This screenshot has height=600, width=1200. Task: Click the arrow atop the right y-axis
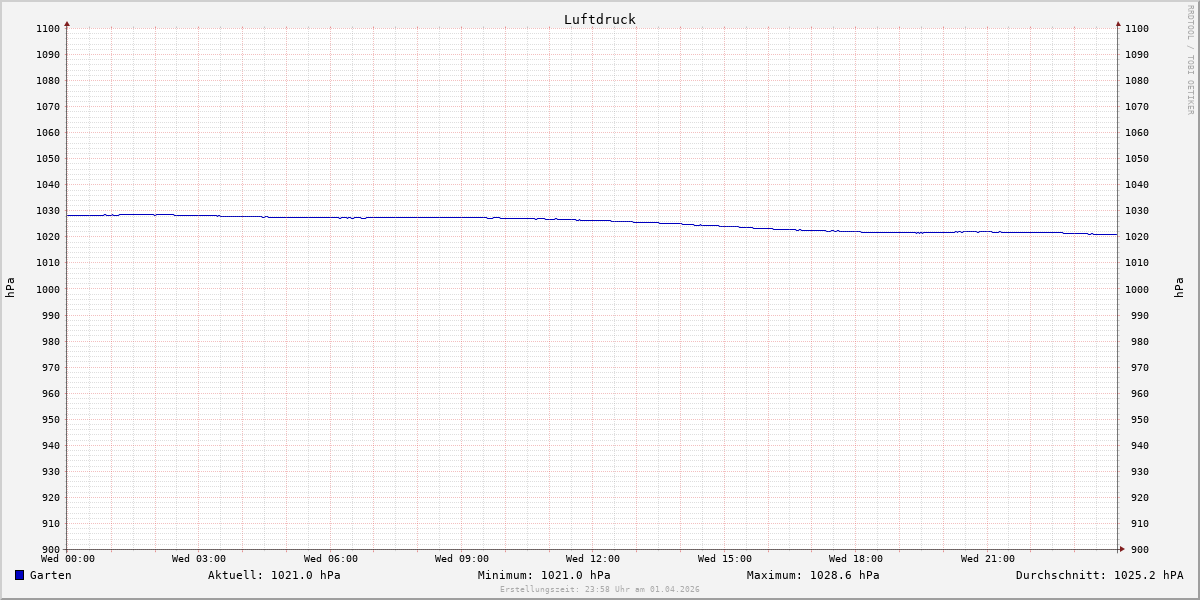point(1118,23)
